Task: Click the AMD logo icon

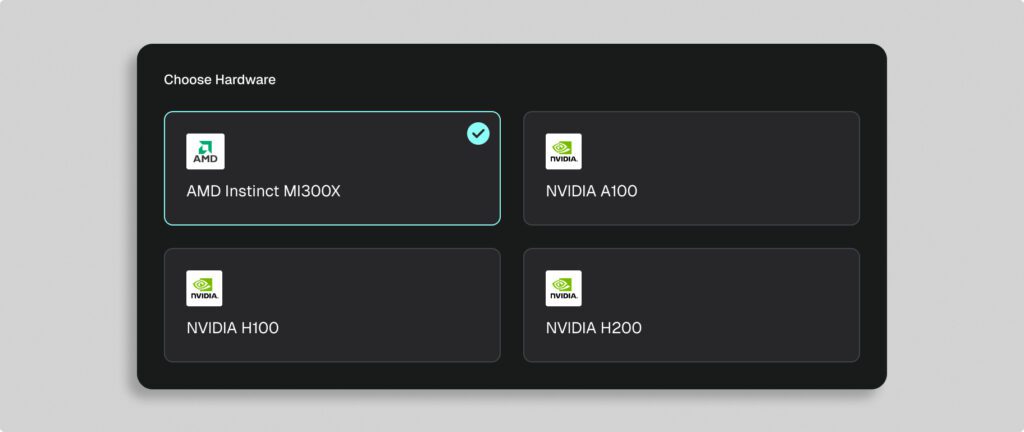Action: pyautogui.click(x=205, y=151)
